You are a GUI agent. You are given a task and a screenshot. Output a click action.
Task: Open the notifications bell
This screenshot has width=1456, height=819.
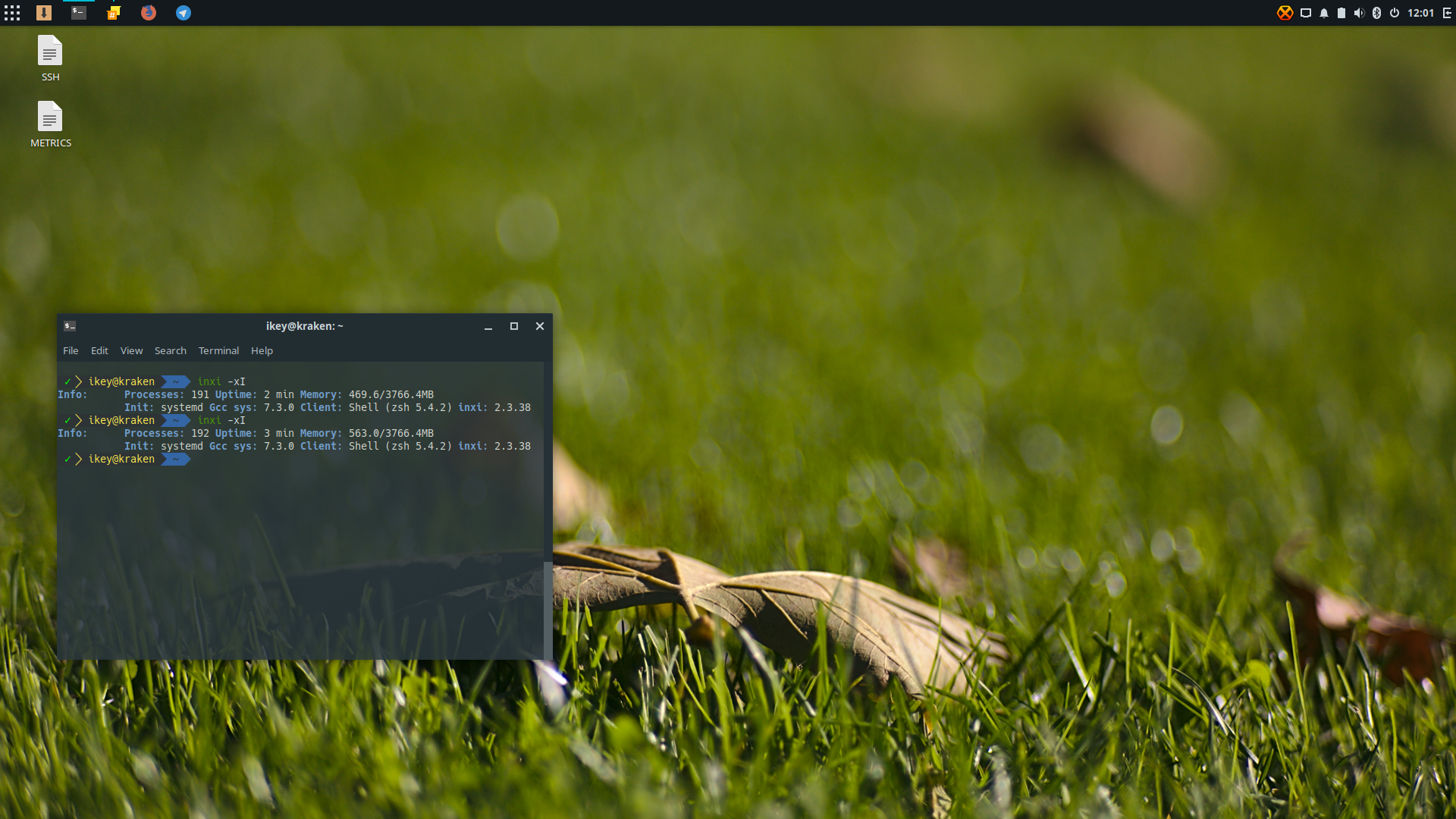(1324, 13)
